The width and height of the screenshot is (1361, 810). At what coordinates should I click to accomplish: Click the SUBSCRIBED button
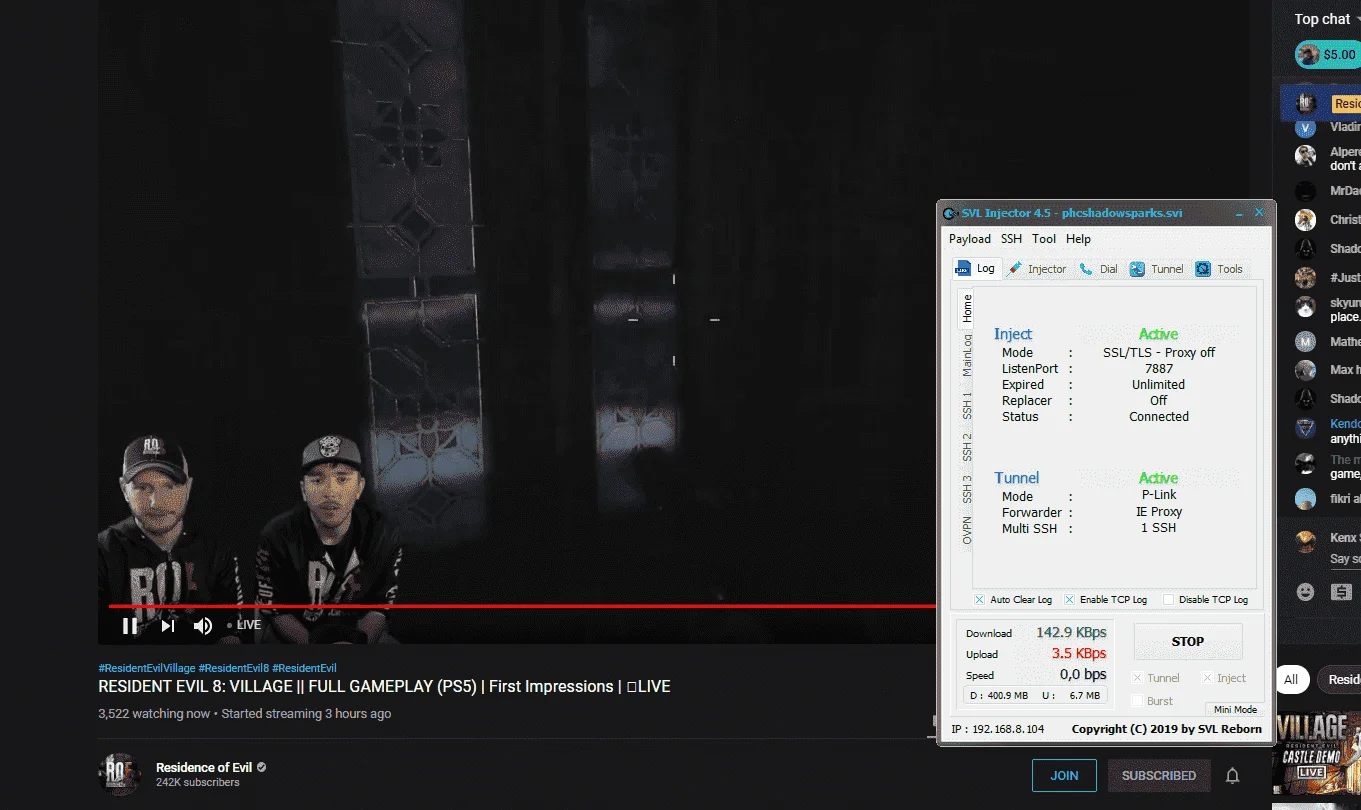point(1159,775)
